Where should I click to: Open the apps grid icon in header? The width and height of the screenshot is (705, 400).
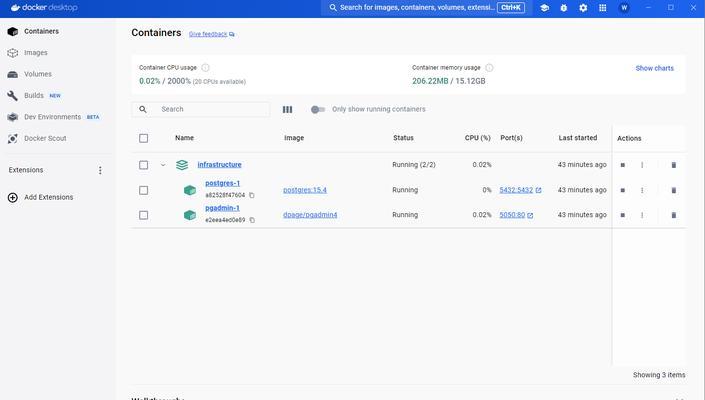click(x=602, y=8)
